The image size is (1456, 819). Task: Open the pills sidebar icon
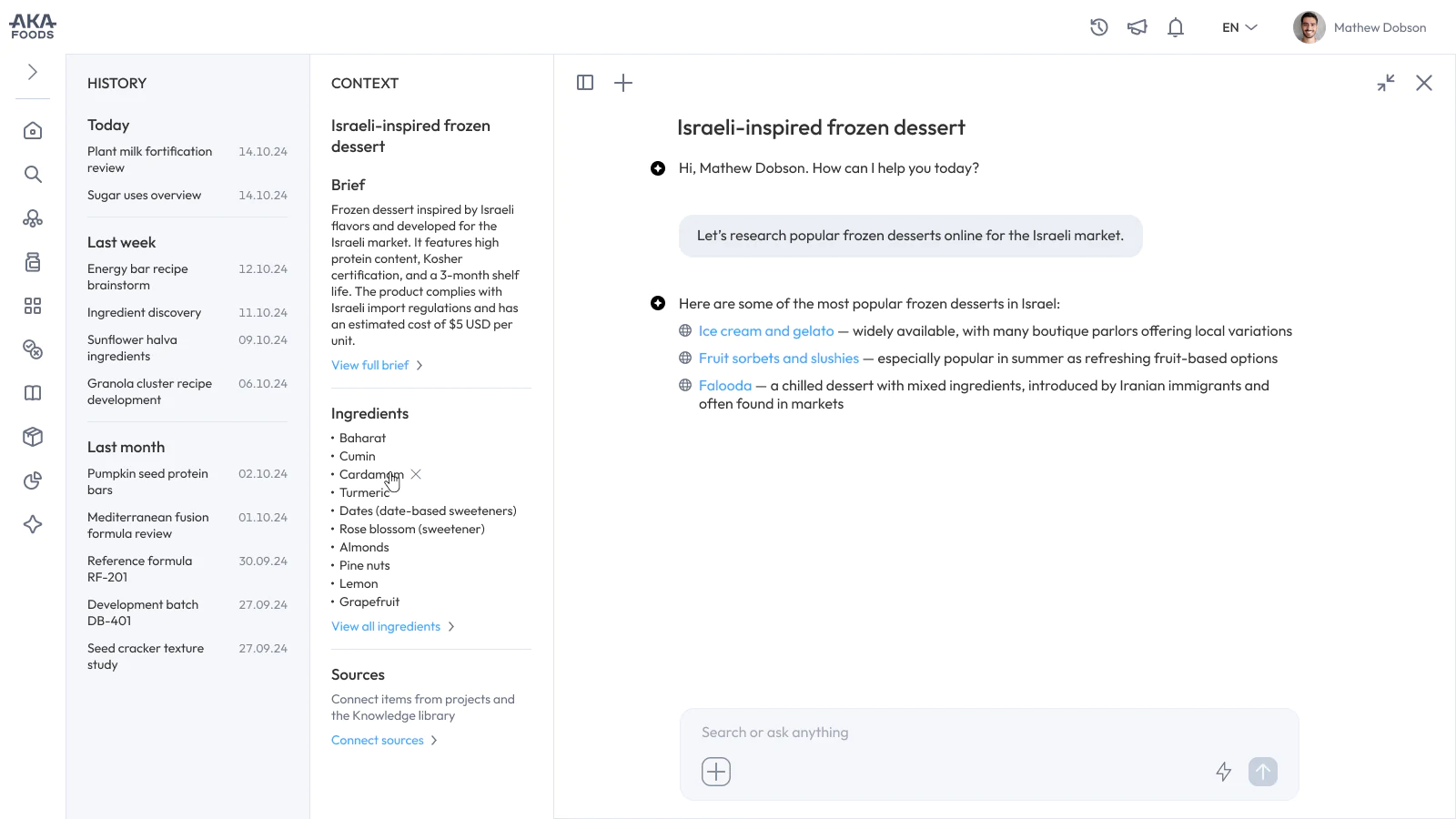[x=33, y=349]
